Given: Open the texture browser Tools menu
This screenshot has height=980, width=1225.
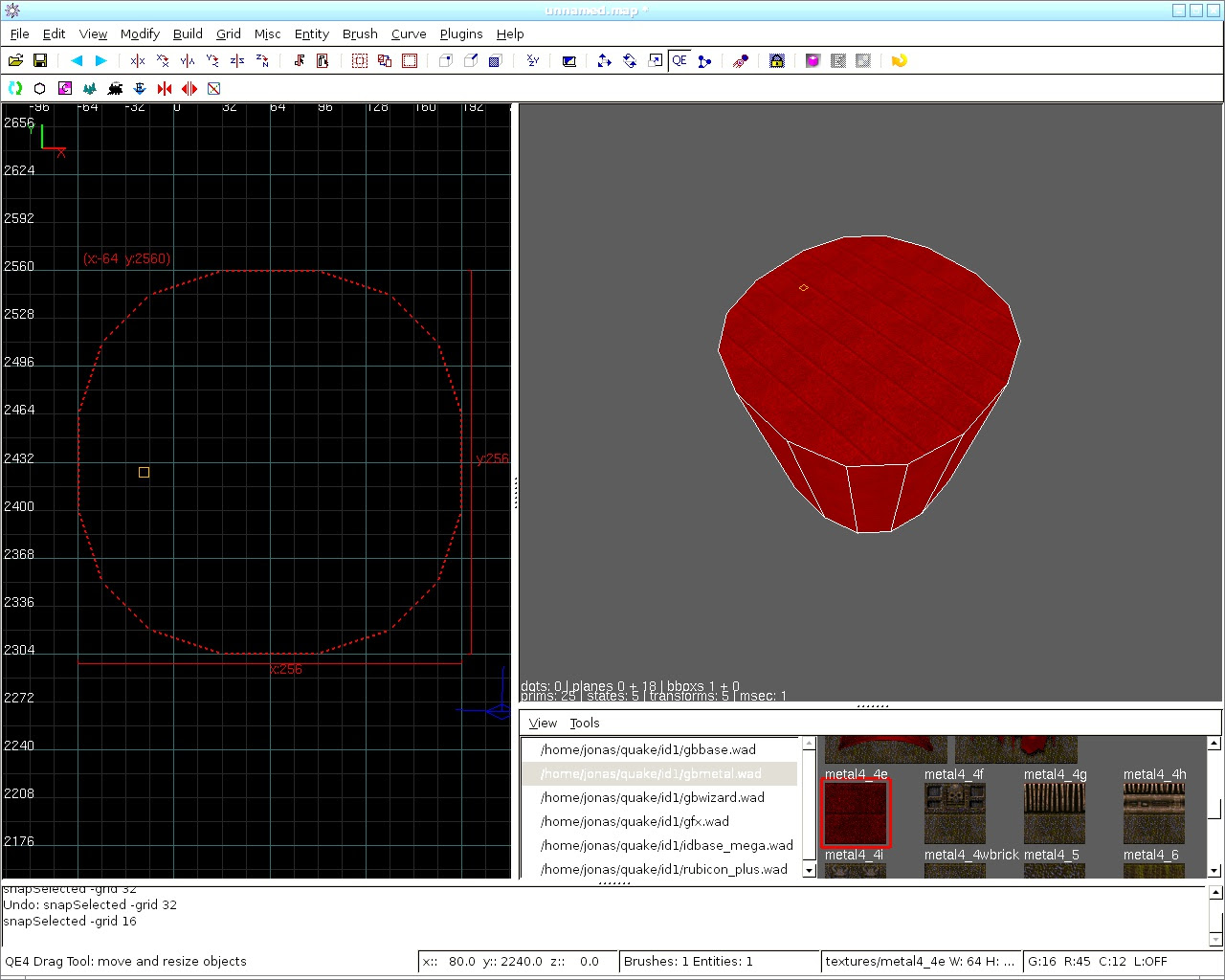Looking at the screenshot, I should 585,724.
